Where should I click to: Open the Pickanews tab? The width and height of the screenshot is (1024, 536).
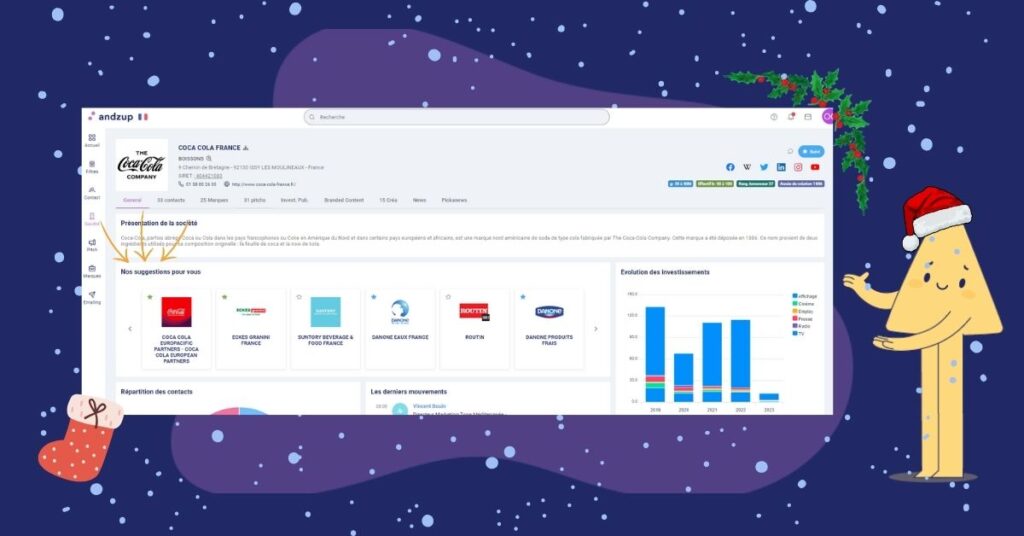click(455, 200)
